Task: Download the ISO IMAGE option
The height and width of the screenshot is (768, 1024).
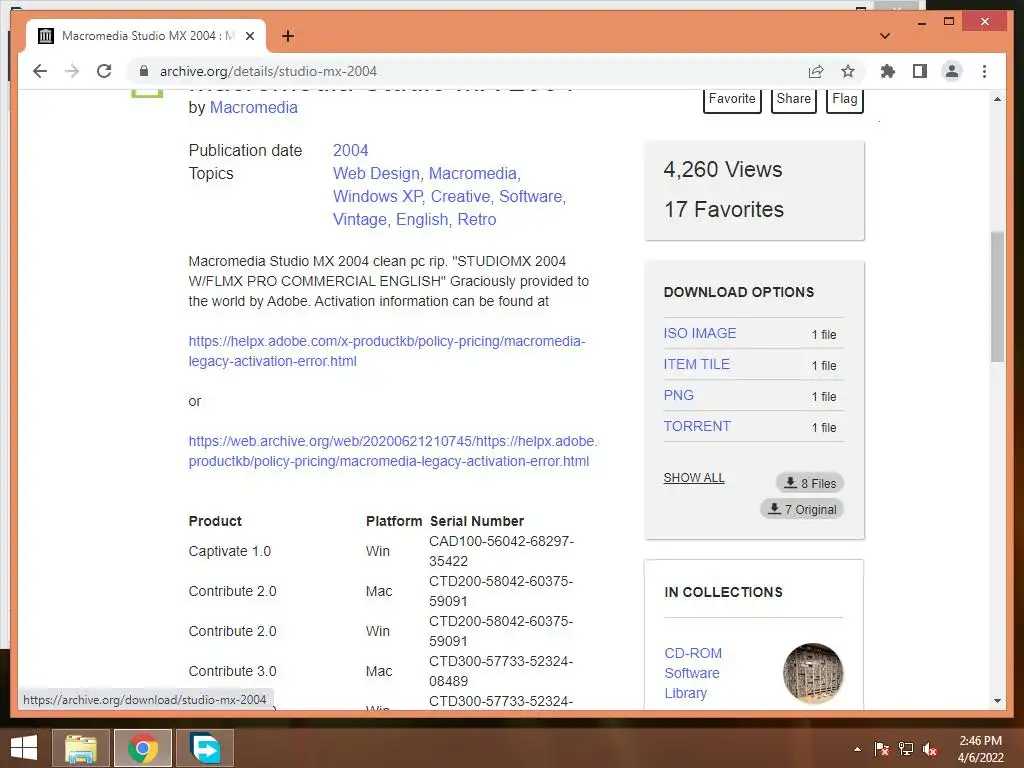Action: pyautogui.click(x=699, y=333)
